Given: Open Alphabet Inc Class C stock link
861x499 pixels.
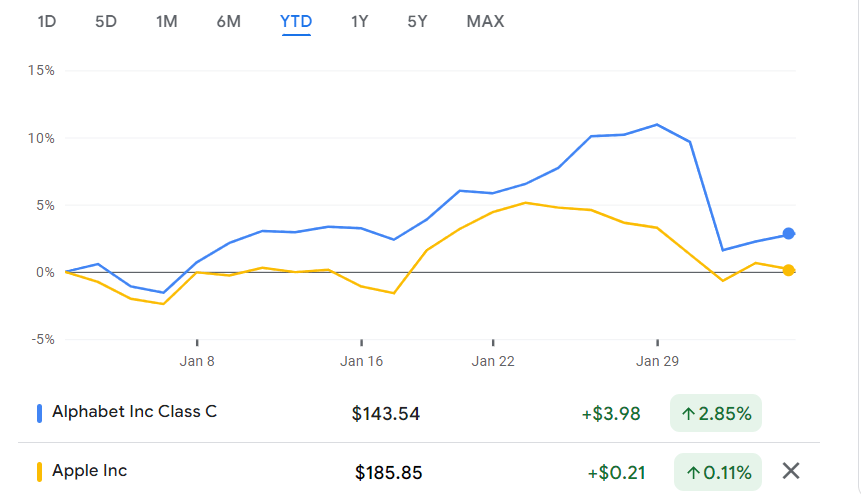Looking at the screenshot, I should click(x=134, y=411).
